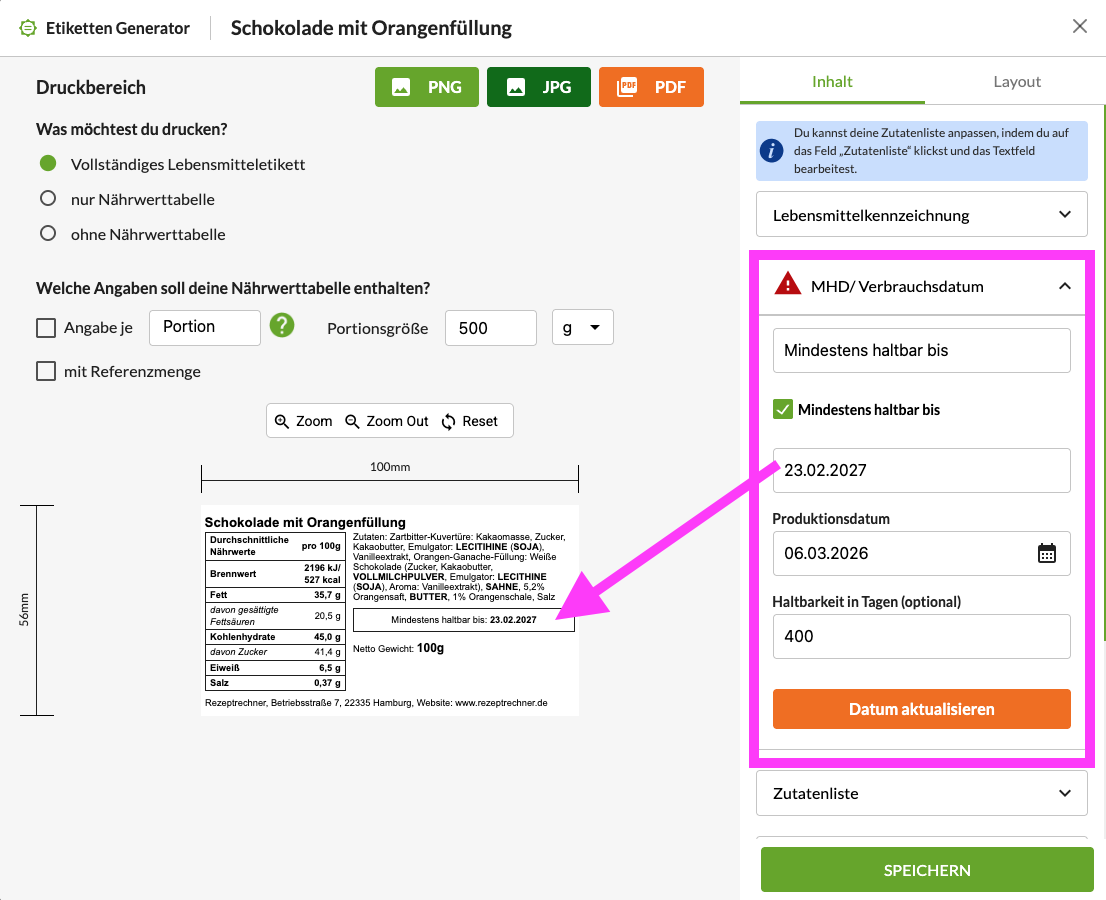Select the Zoom Out magnifier icon
Screen dimensions: 1106x900
point(350,421)
